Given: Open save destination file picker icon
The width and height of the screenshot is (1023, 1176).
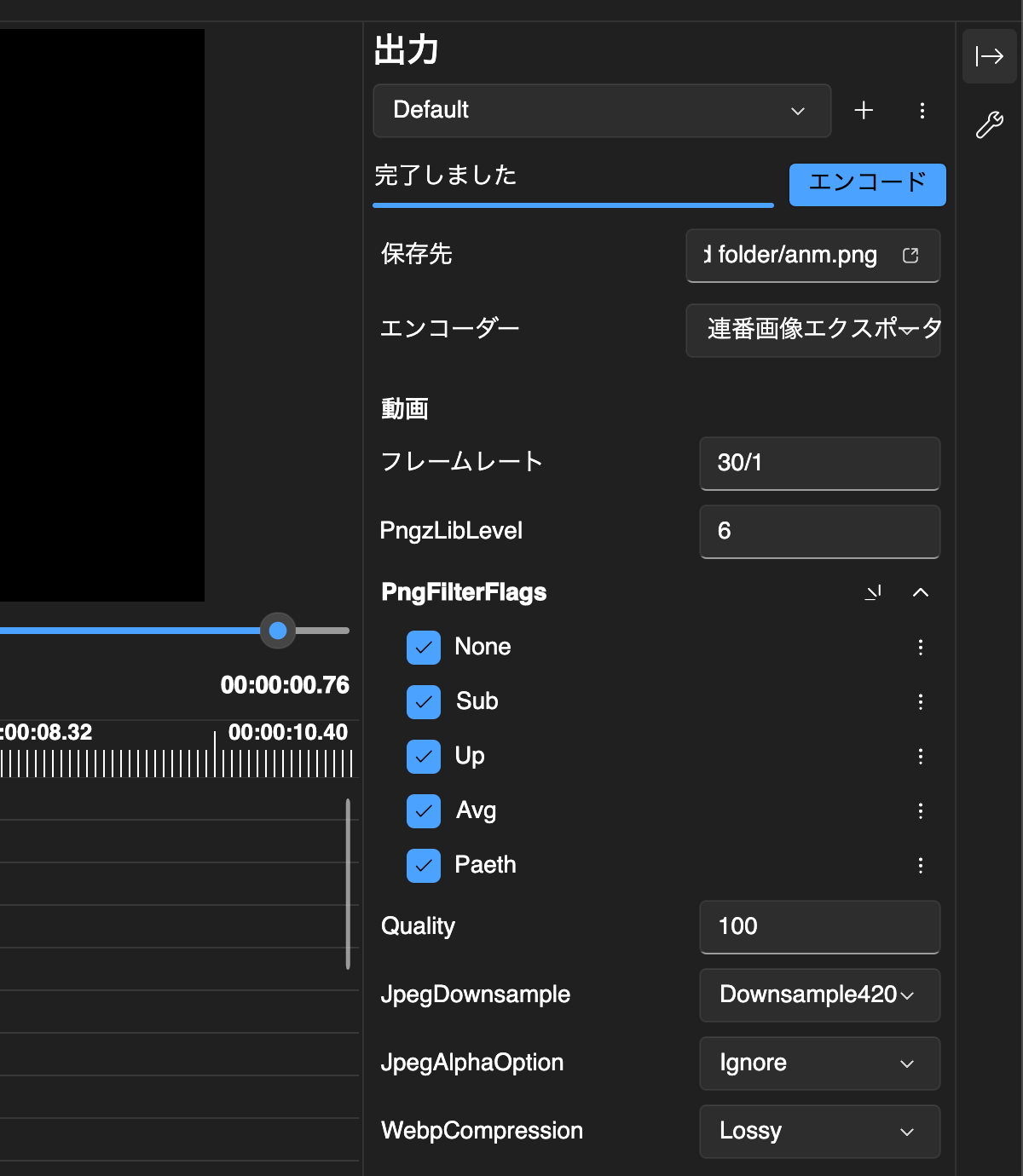Looking at the screenshot, I should point(910,256).
